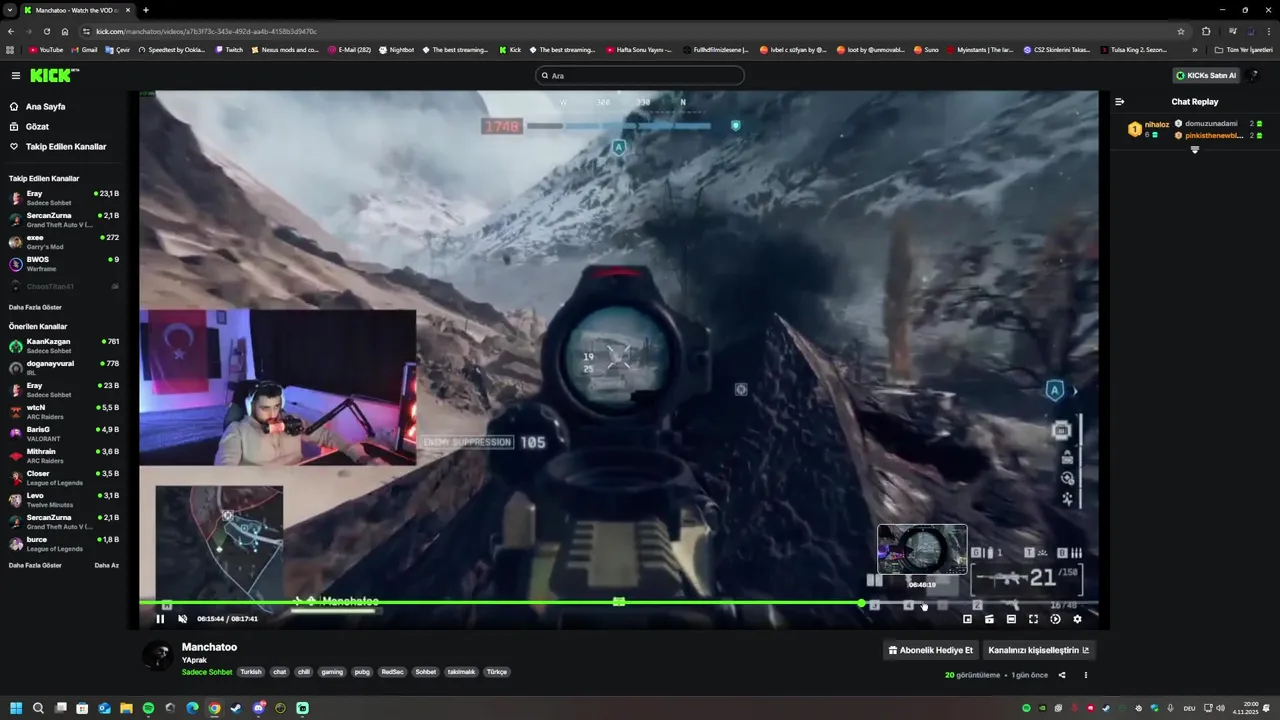Open Mithrain ARC Raiders channel
Screen dimensions: 1280x720
(x=63, y=456)
